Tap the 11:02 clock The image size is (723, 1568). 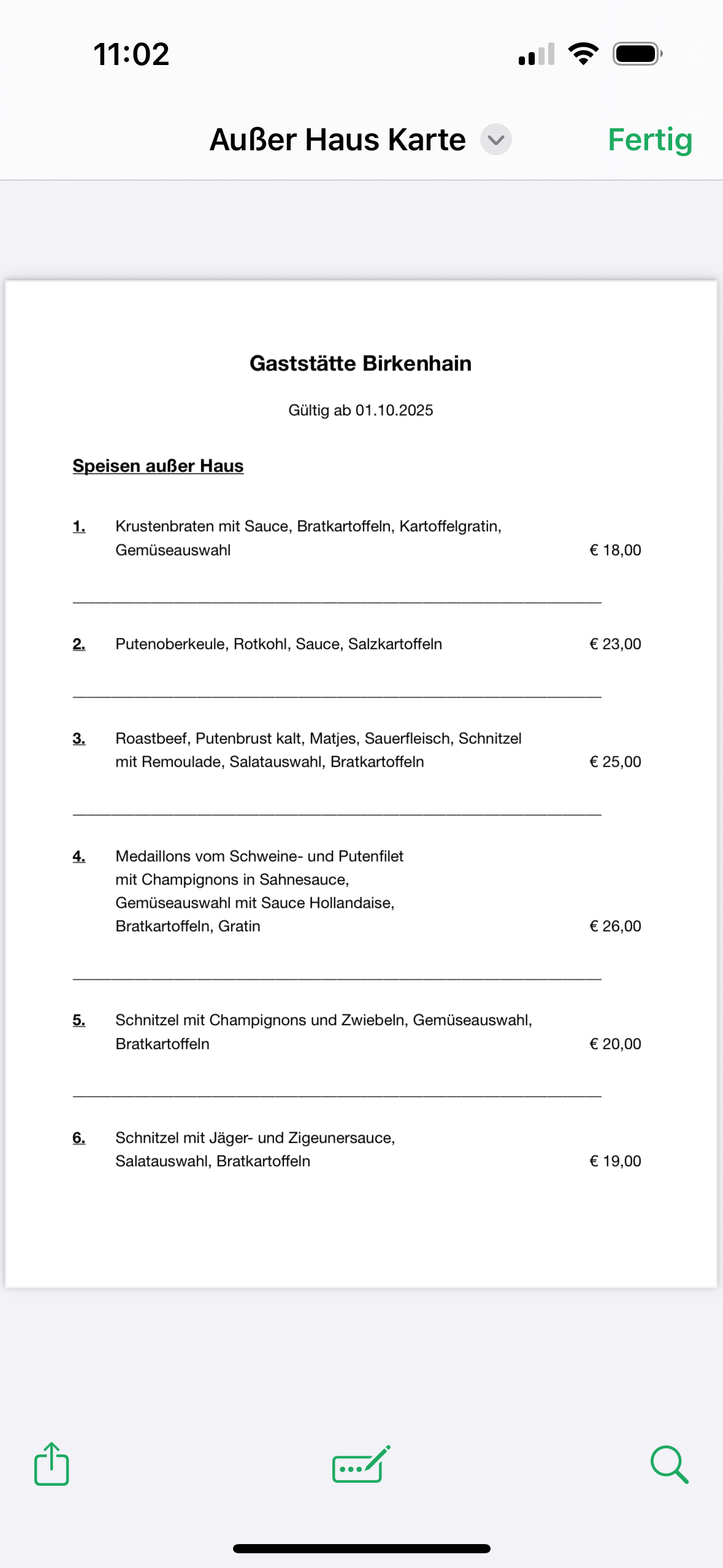tap(131, 54)
